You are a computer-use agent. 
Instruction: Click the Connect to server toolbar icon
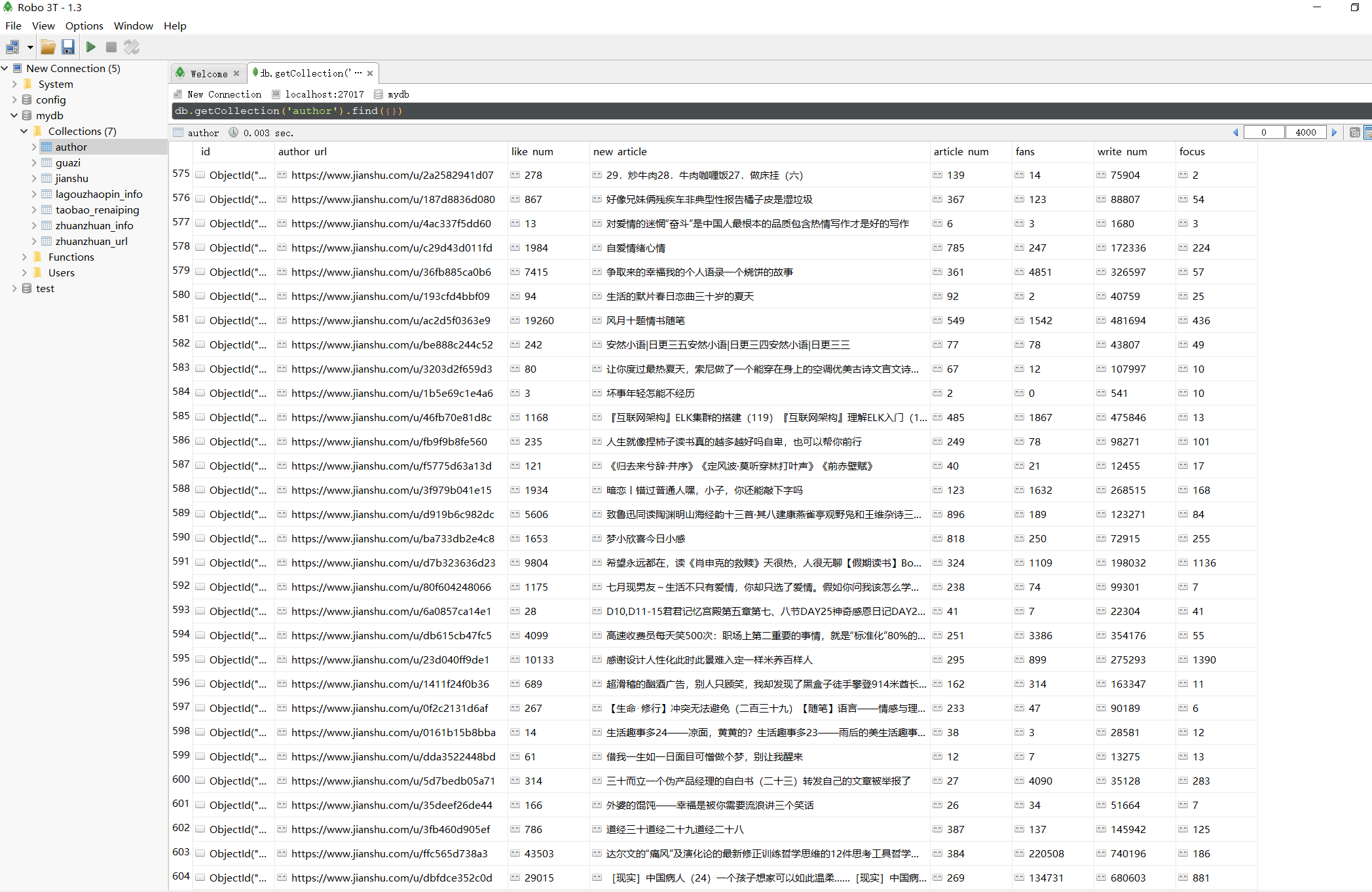pyautogui.click(x=12, y=47)
